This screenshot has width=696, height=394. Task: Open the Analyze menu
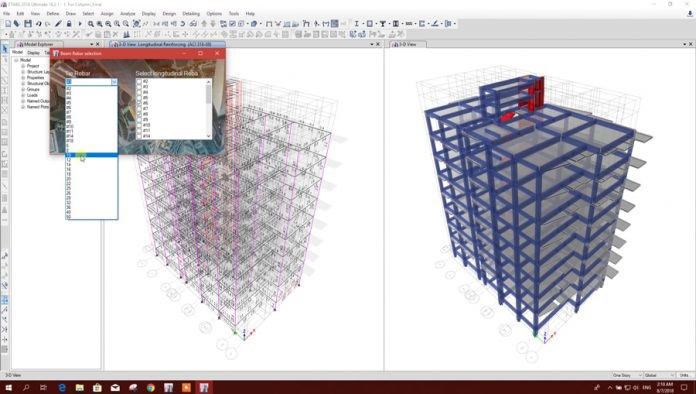click(127, 14)
